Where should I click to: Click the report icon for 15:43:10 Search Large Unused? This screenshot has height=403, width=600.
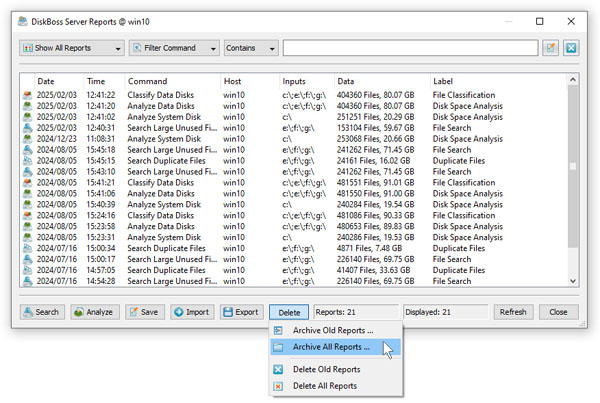click(x=27, y=171)
